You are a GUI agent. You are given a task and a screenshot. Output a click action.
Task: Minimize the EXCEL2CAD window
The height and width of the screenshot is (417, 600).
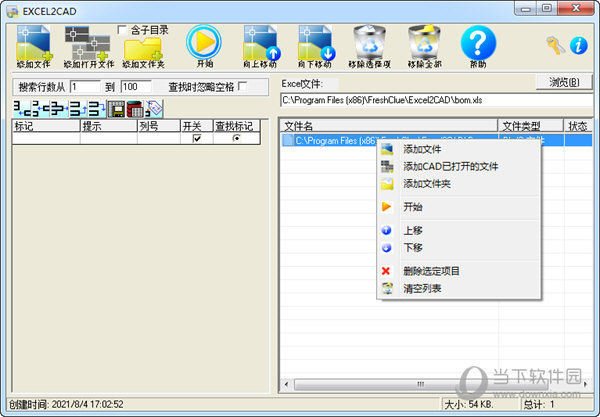click(x=525, y=8)
